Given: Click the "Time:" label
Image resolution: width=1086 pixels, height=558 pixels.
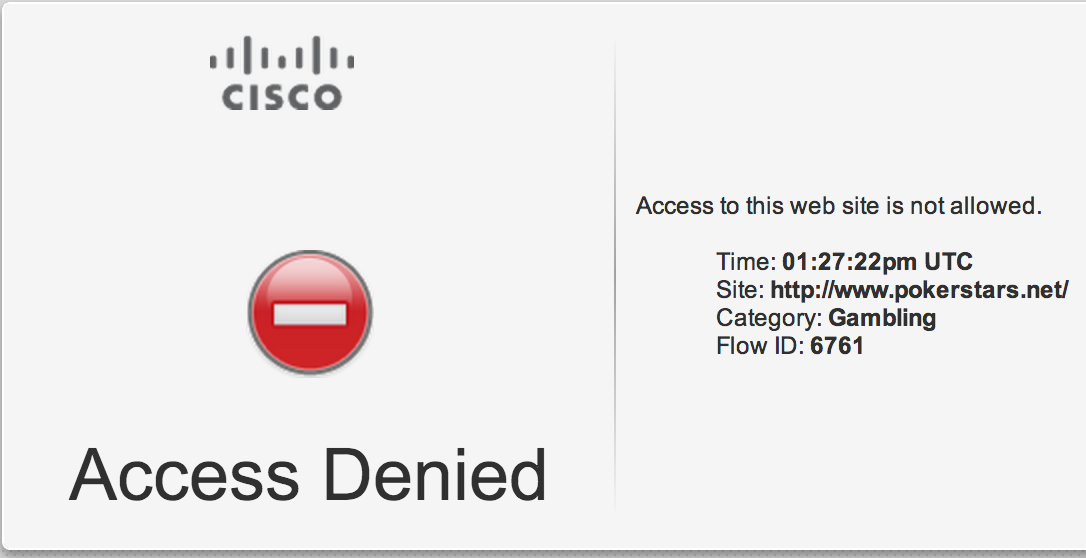Looking at the screenshot, I should [x=746, y=263].
